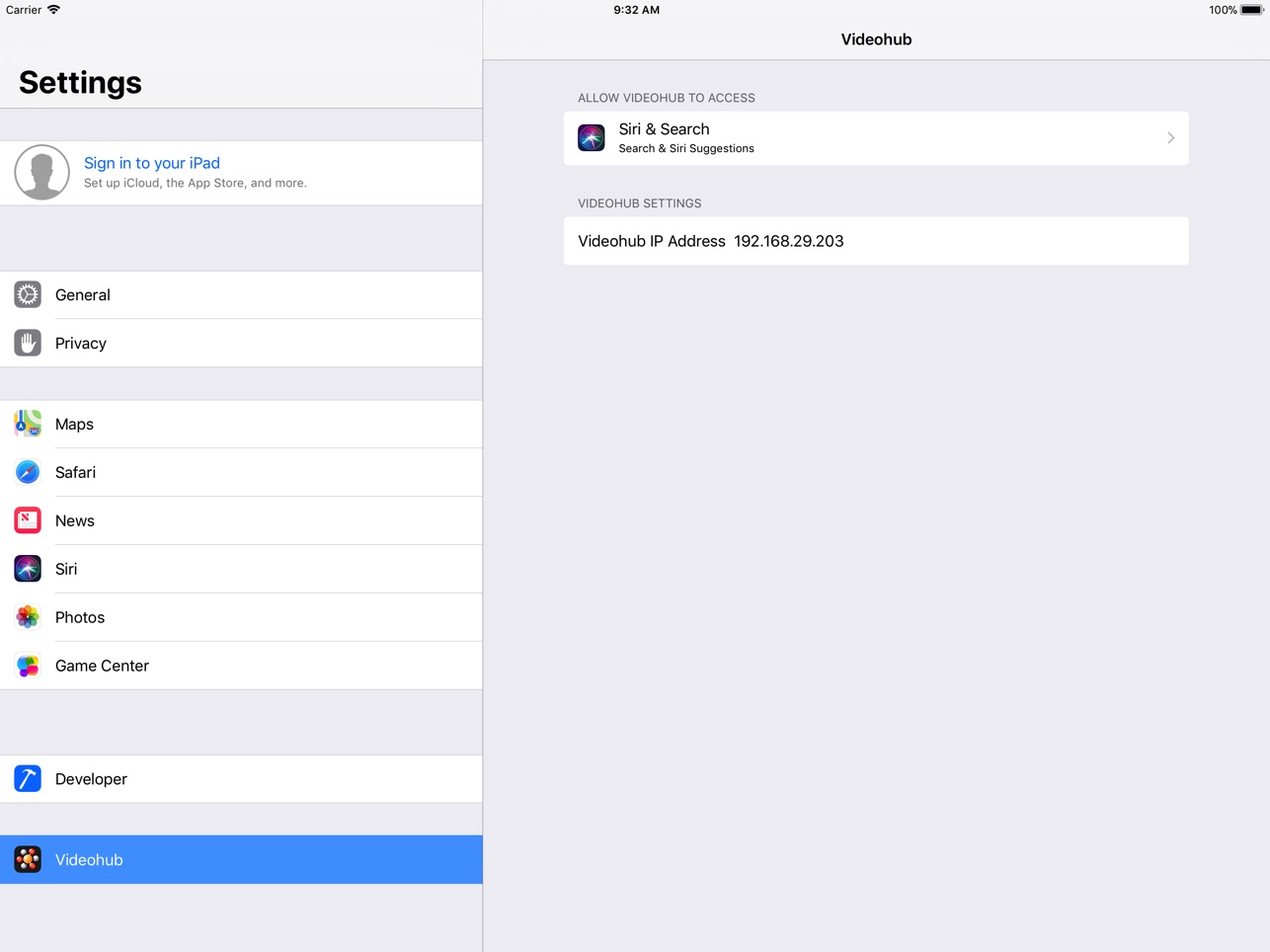The width and height of the screenshot is (1270, 952).
Task: Click ALLOW VIDEOHUB TO ACCESS header
Action: point(667,98)
